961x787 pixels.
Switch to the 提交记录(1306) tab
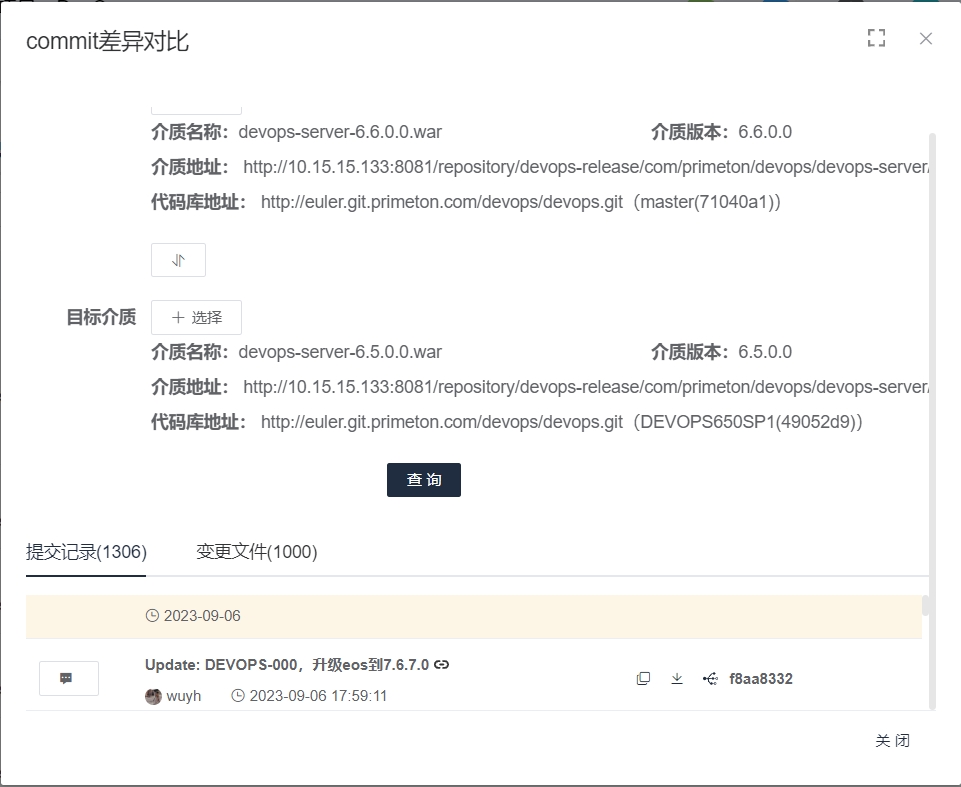point(86,552)
